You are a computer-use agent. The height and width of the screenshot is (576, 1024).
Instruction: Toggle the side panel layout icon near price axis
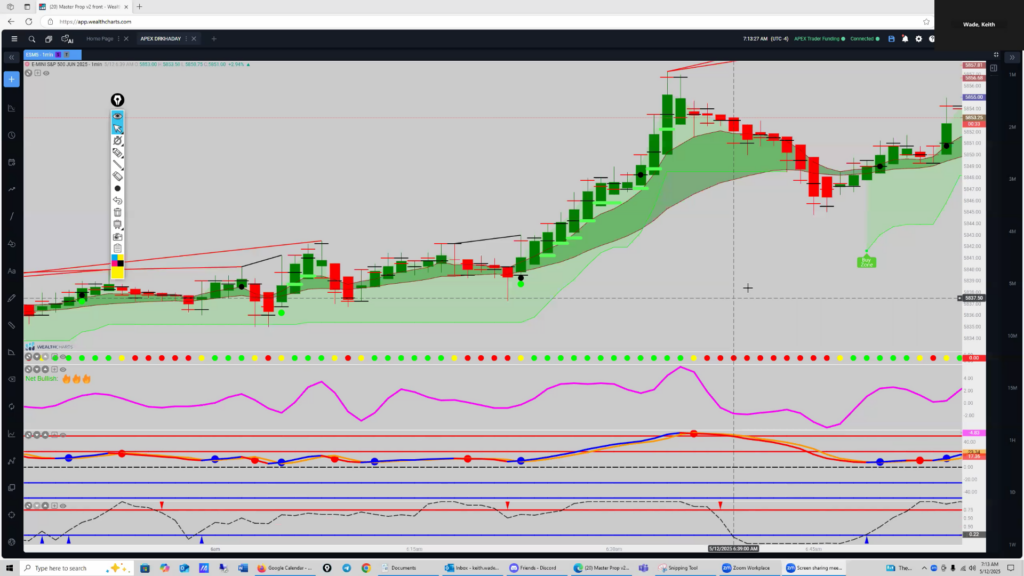click(x=993, y=68)
